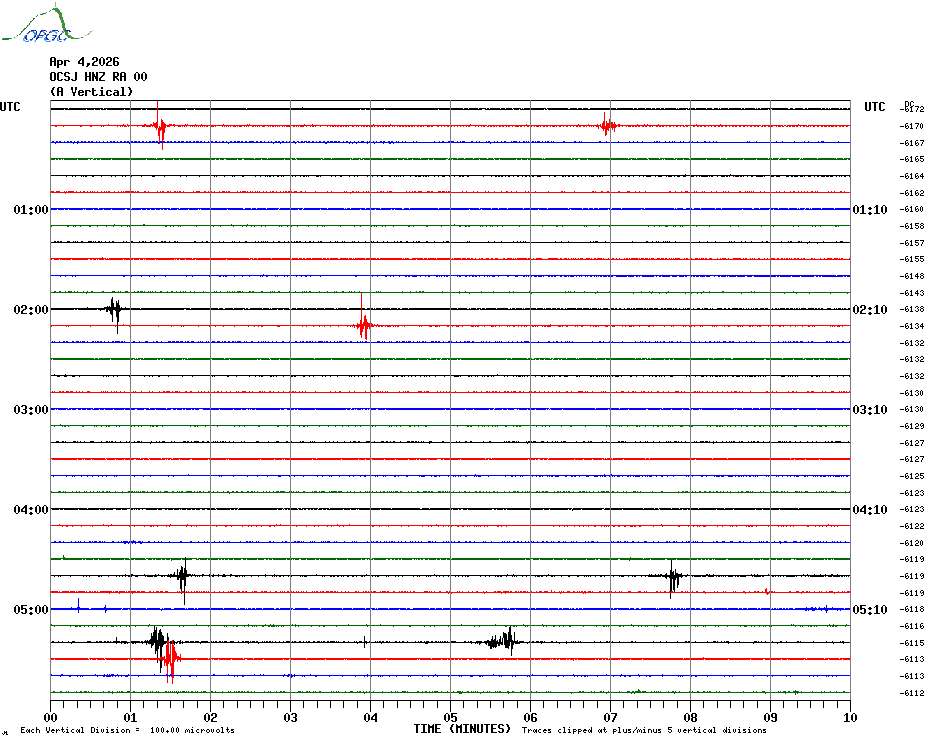Click the vertical division microvolts scale note
The height and width of the screenshot is (744, 930).
127,730
